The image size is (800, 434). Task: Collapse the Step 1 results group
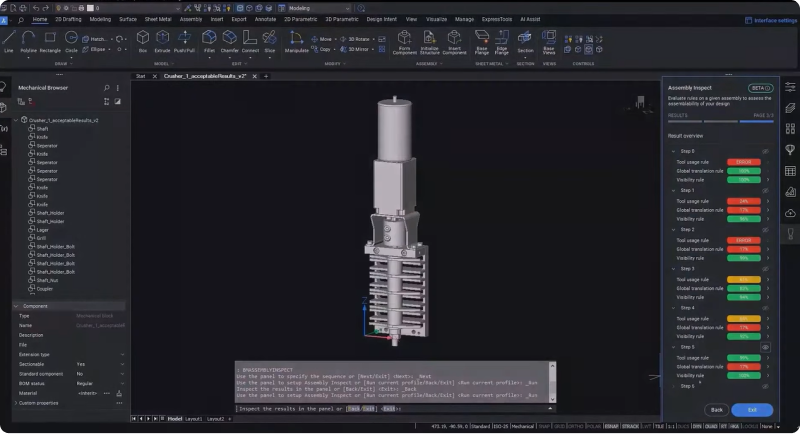click(673, 190)
